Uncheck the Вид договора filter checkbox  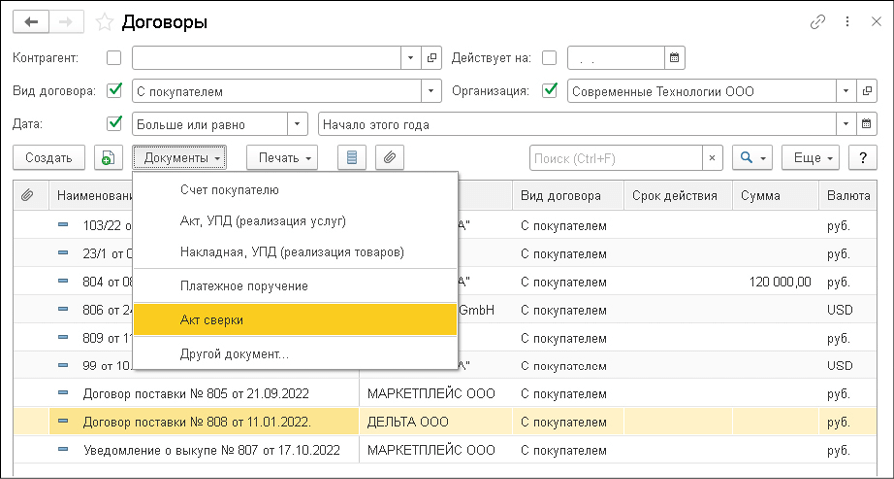114,91
